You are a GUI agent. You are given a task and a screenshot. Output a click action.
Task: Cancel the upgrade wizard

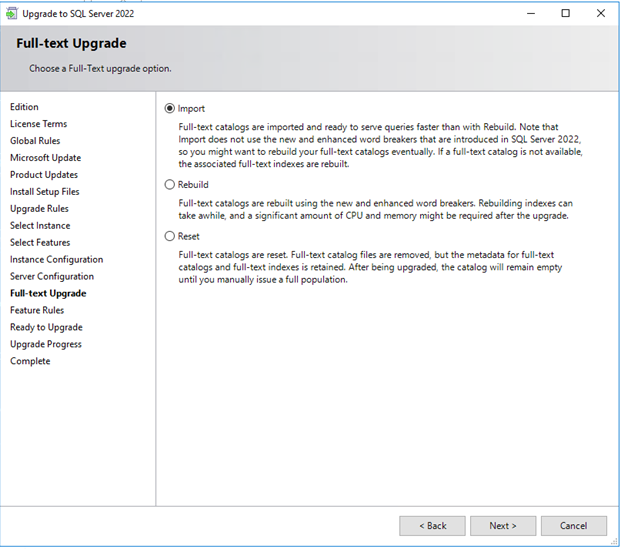coord(574,526)
